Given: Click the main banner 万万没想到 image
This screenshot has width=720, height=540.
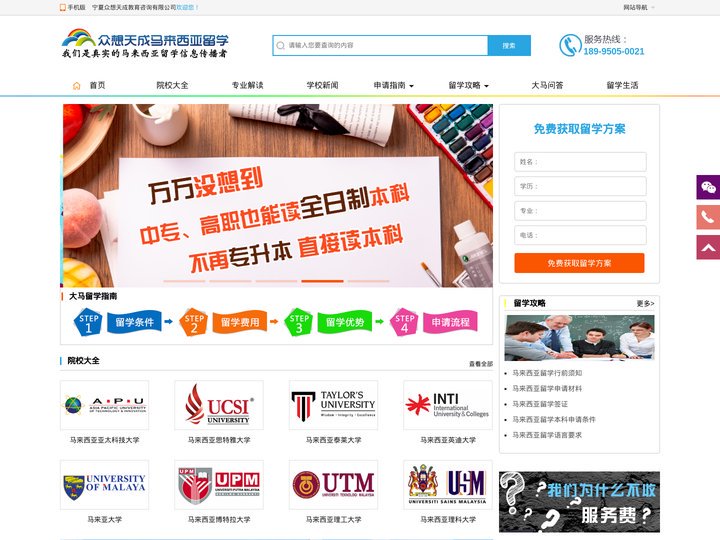Looking at the screenshot, I should 277,196.
